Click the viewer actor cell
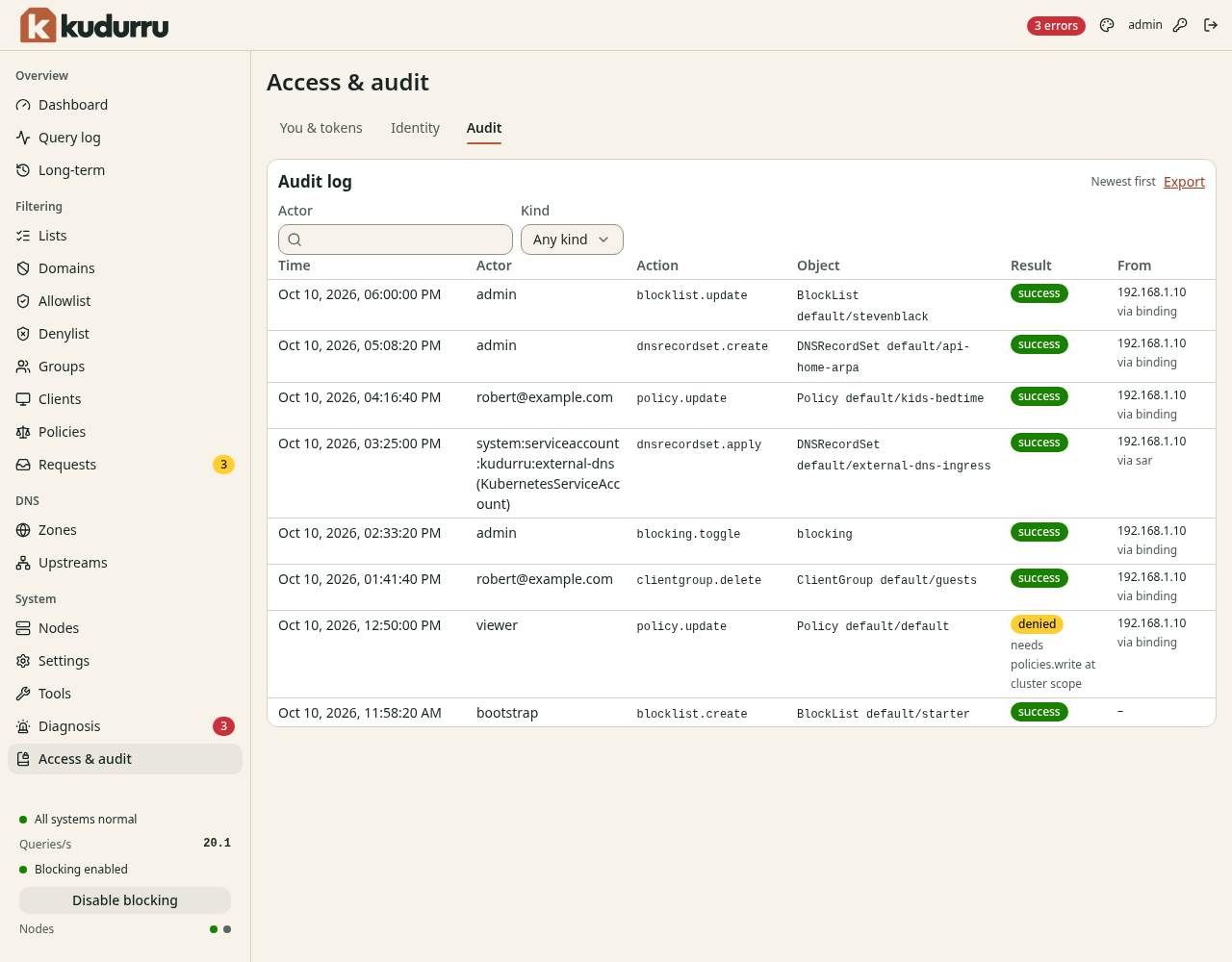The height and width of the screenshot is (962, 1232). click(497, 625)
